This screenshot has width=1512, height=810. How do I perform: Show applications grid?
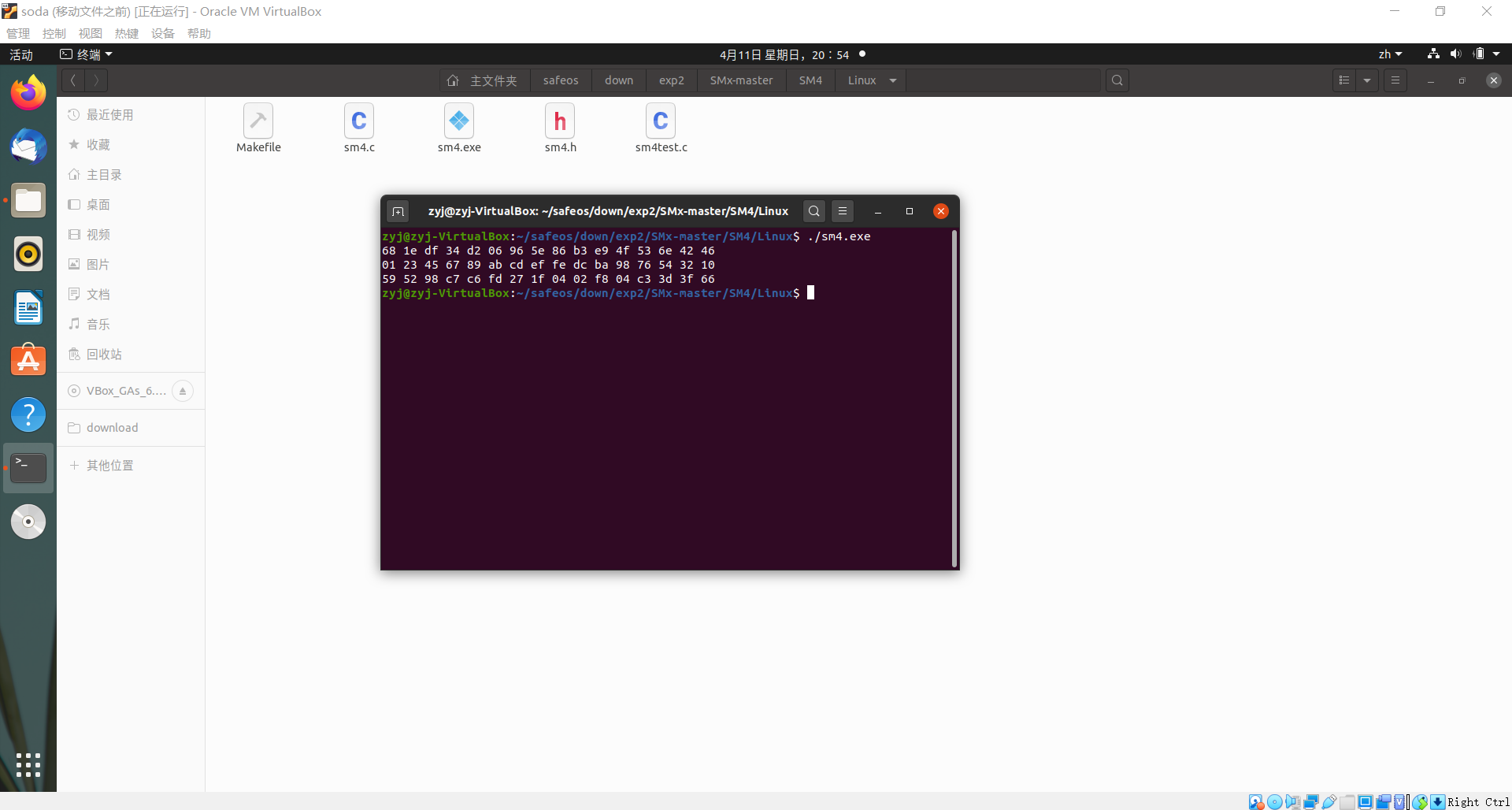28,764
